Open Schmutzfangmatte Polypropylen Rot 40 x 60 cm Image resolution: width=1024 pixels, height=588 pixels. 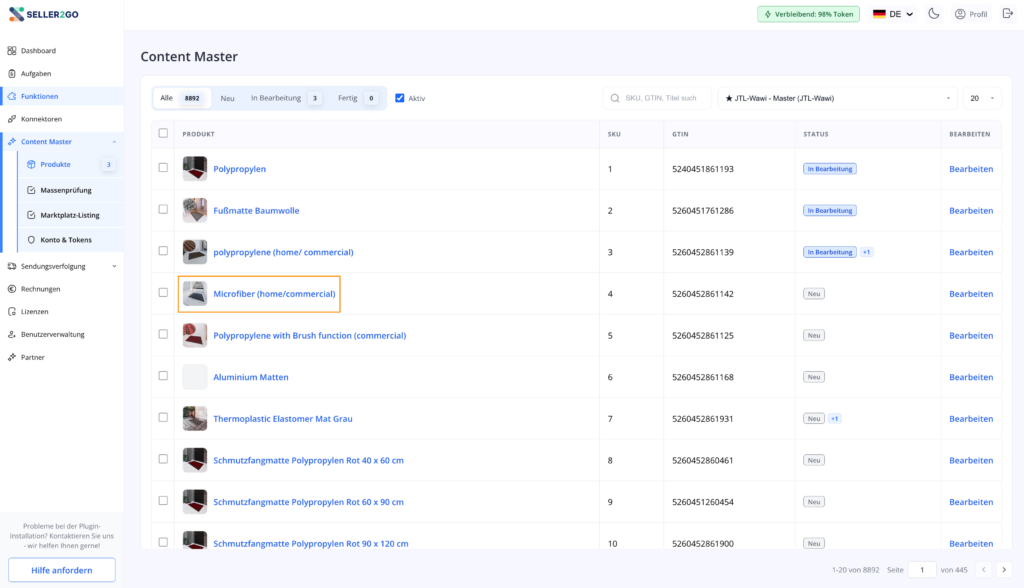coord(308,460)
